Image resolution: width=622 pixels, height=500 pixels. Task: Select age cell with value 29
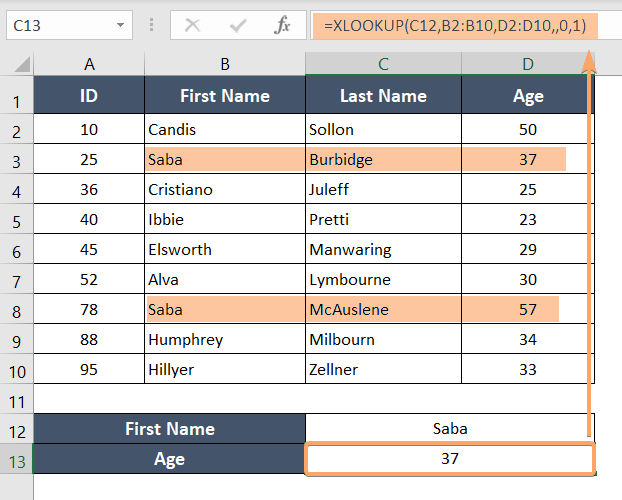point(528,249)
